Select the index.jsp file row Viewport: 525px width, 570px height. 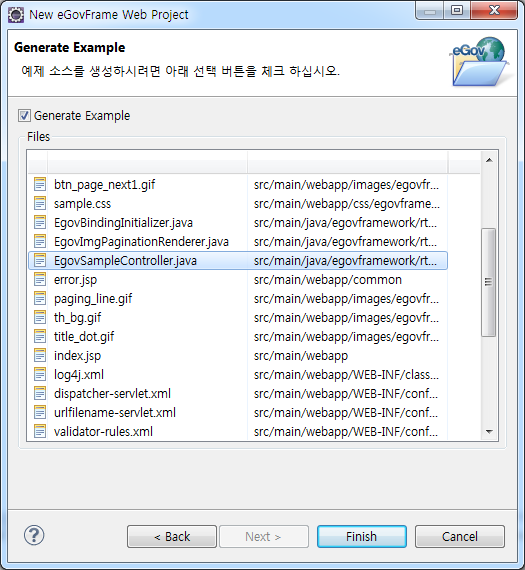coord(238,355)
